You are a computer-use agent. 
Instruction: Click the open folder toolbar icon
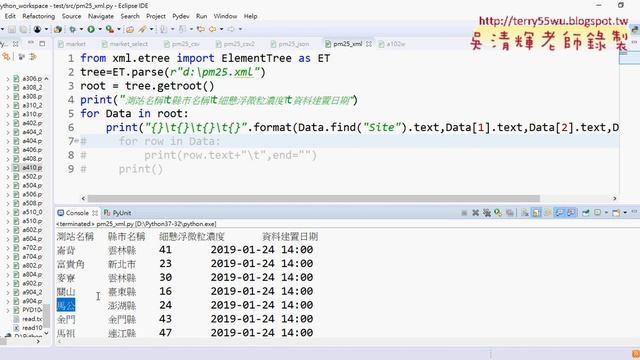point(130,29)
